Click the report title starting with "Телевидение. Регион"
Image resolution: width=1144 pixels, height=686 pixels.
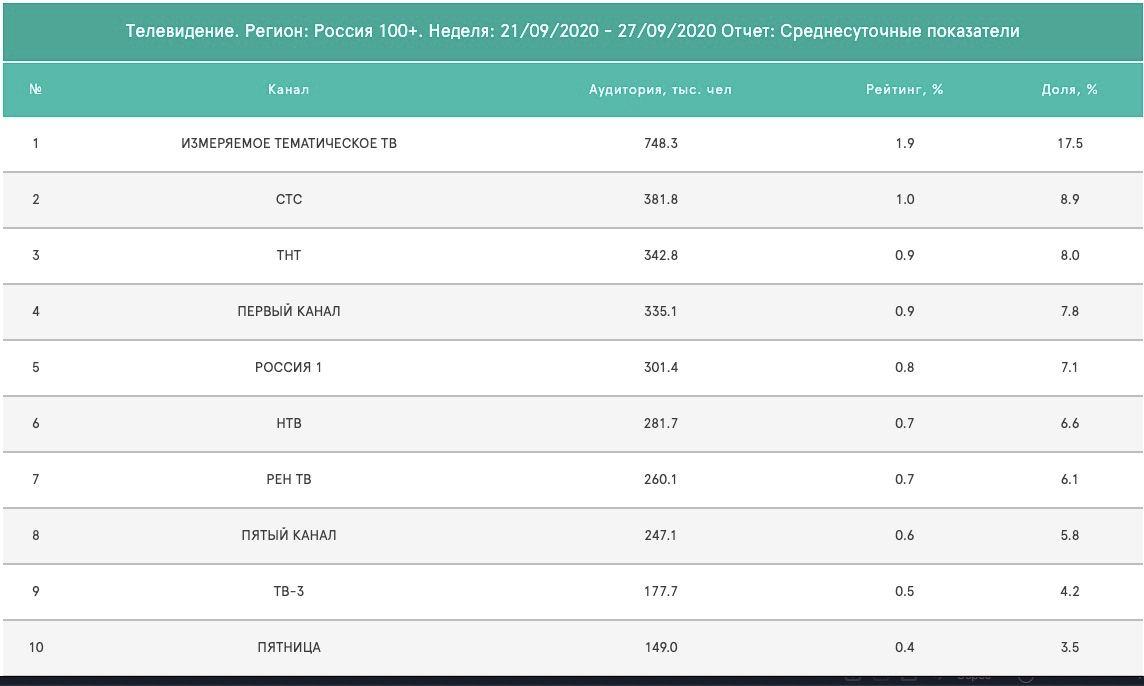[x=573, y=31]
